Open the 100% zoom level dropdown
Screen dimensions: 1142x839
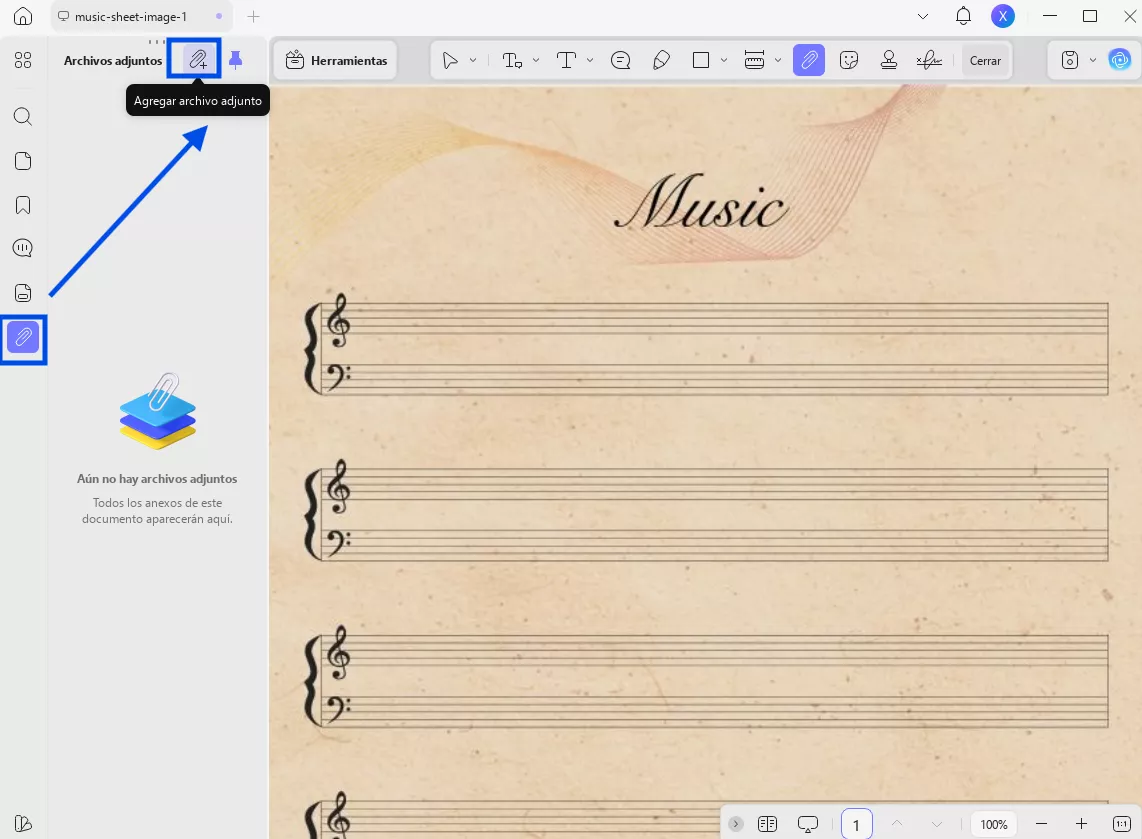point(993,824)
